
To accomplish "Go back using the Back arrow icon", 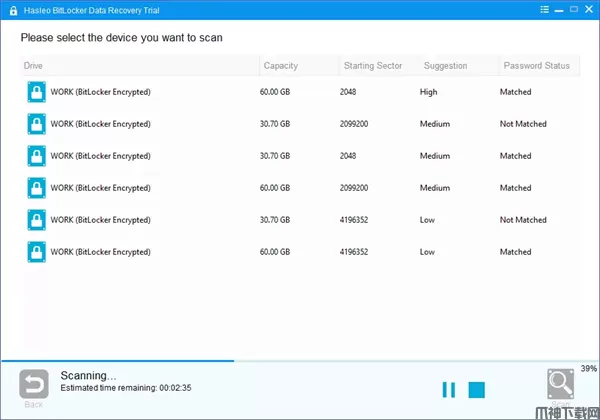I will pos(33,384).
